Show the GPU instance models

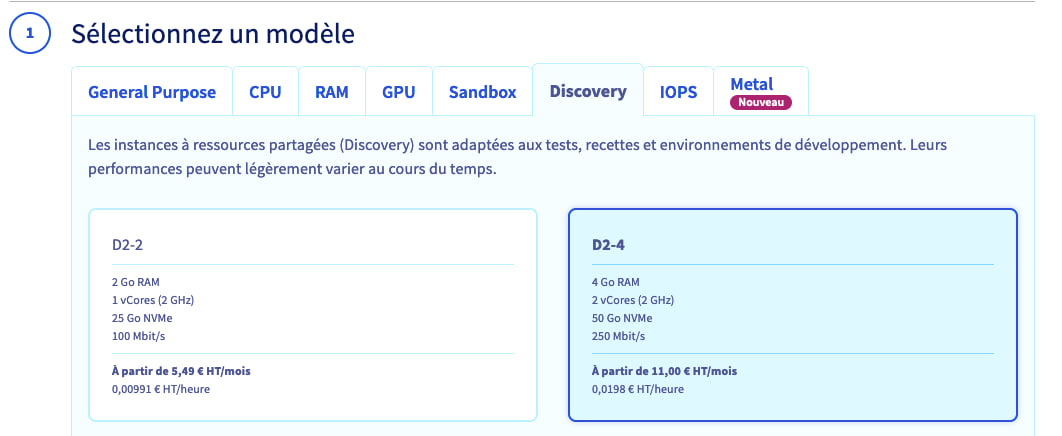[x=398, y=92]
